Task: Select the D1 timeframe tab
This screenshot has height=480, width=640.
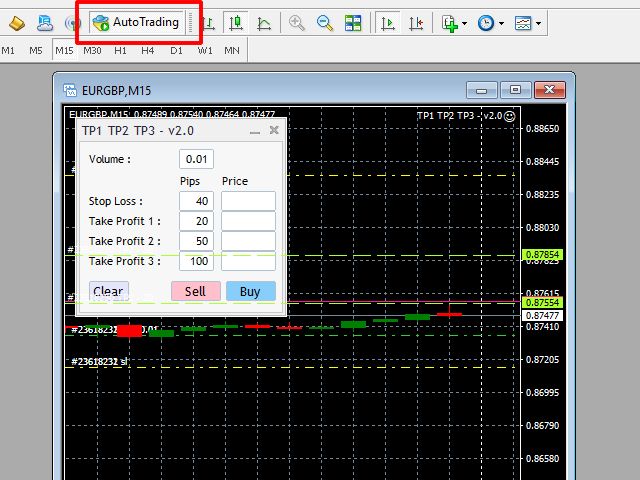Action: click(176, 50)
